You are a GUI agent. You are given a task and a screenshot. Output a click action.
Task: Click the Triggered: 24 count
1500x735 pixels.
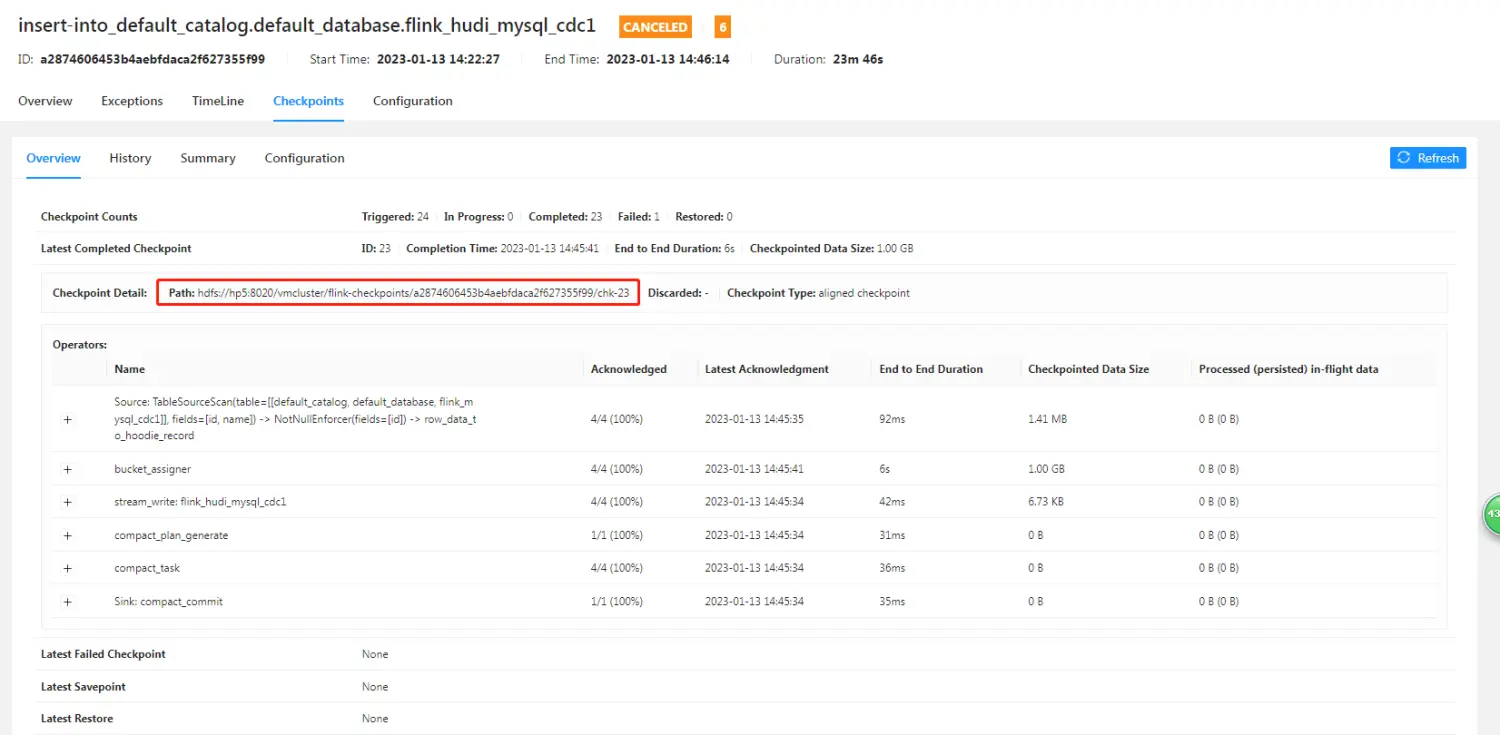click(x=395, y=217)
